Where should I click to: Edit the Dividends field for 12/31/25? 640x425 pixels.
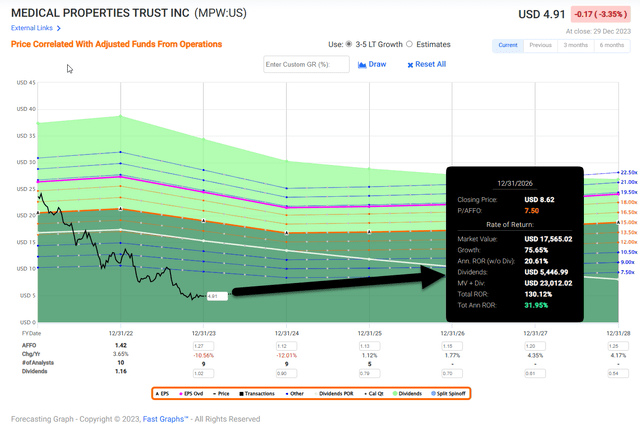[369, 373]
